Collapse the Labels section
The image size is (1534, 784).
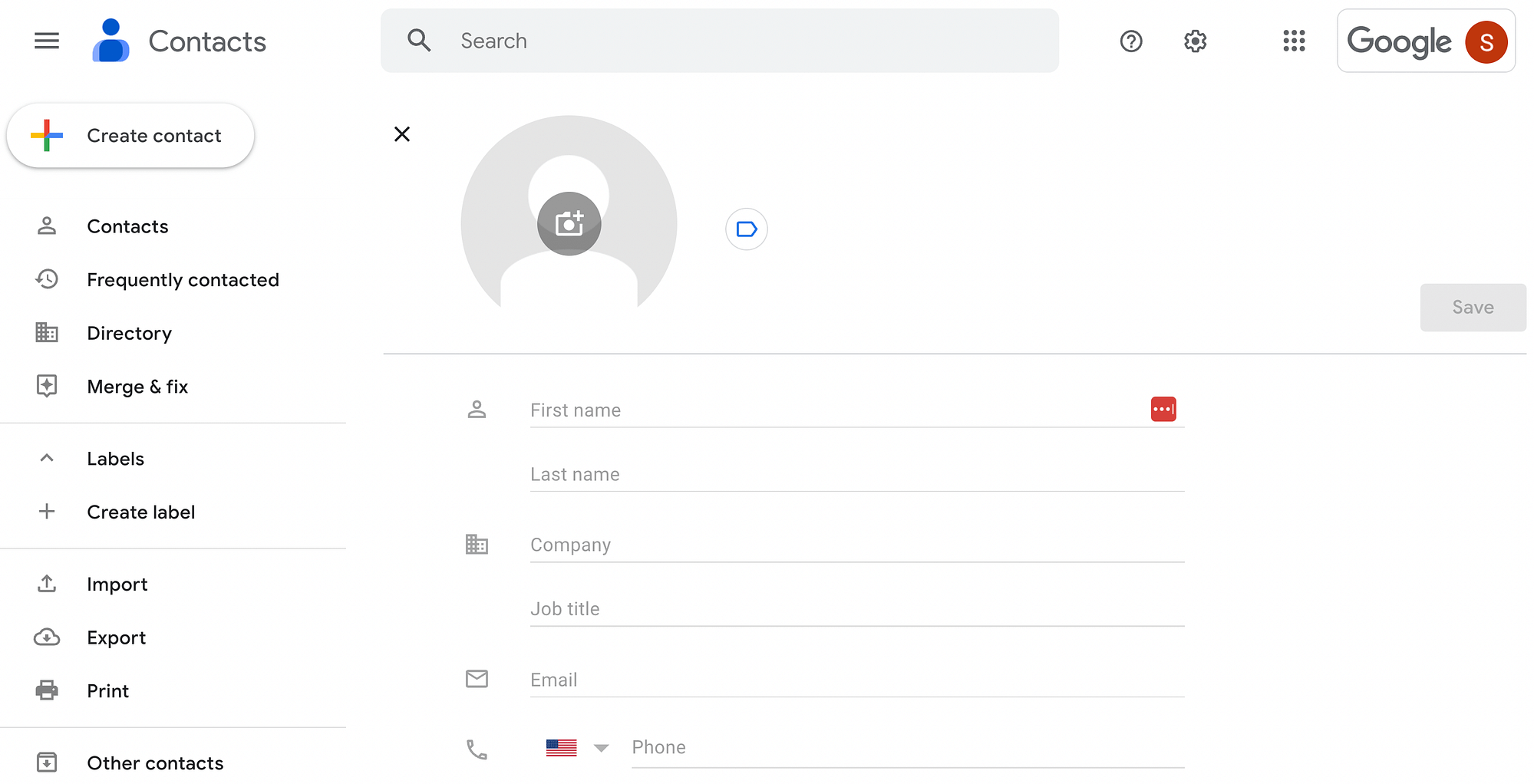tap(47, 458)
